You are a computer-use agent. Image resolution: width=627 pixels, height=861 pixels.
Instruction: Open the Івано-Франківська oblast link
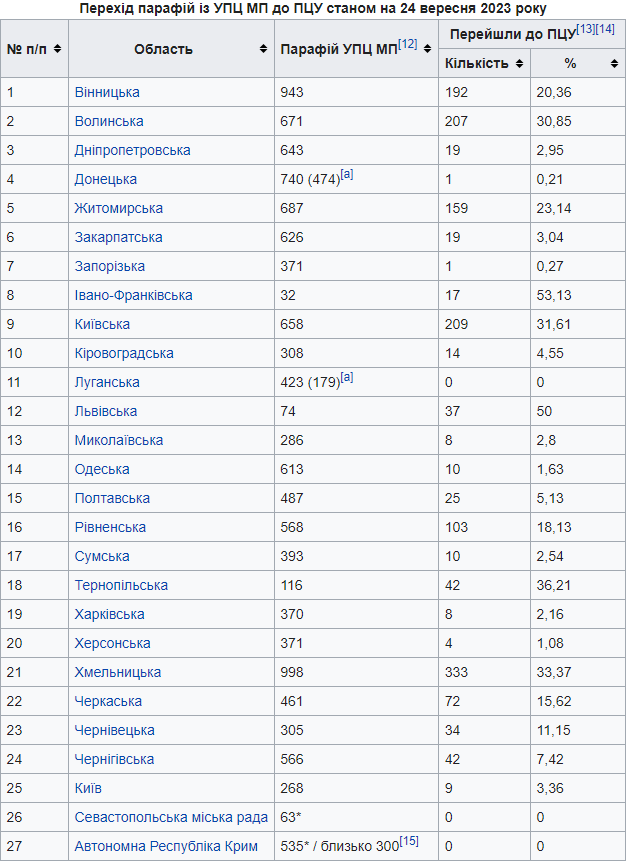click(x=133, y=295)
